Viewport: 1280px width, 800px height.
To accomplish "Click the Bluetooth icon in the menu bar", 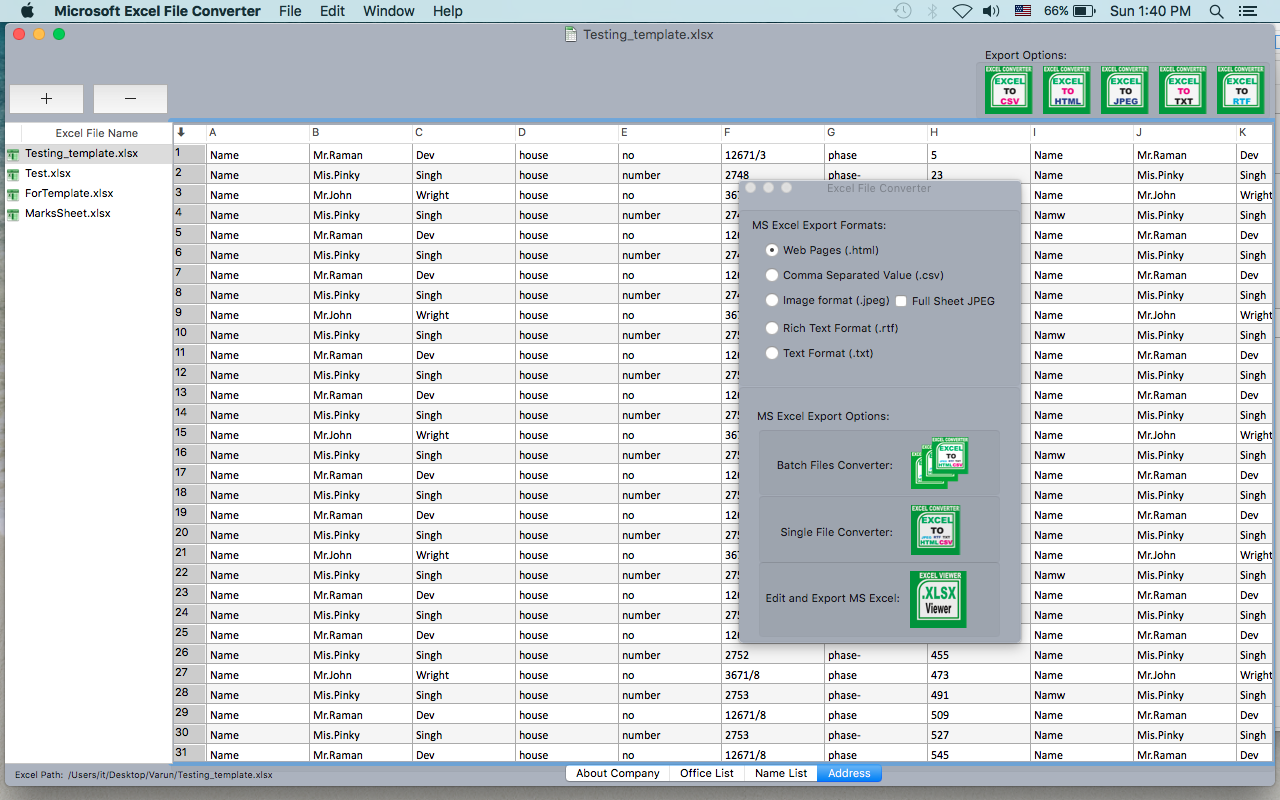I will point(932,11).
